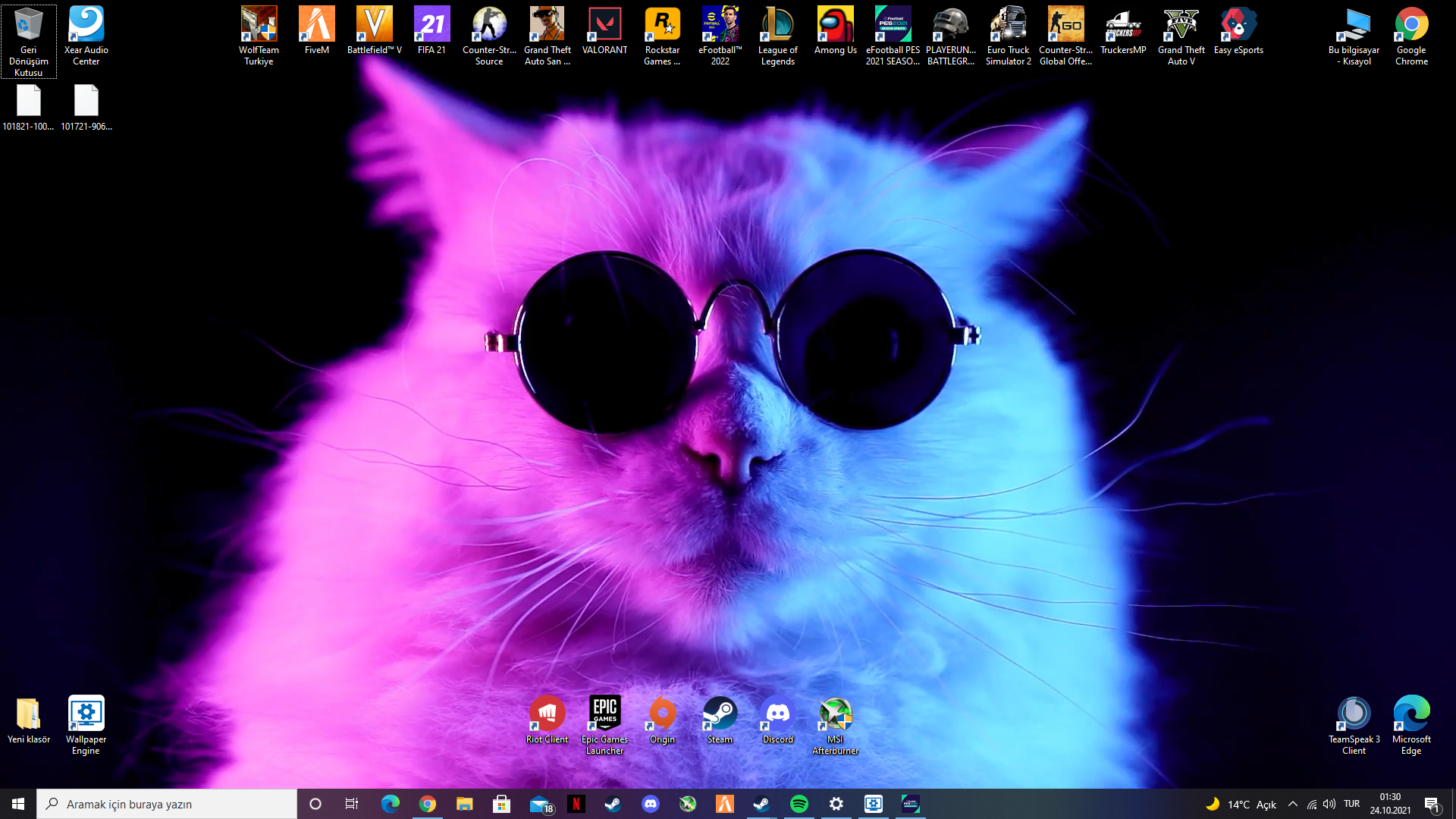The image size is (1456, 819).
Task: Switch to Spotify on the taskbar
Action: (x=799, y=804)
